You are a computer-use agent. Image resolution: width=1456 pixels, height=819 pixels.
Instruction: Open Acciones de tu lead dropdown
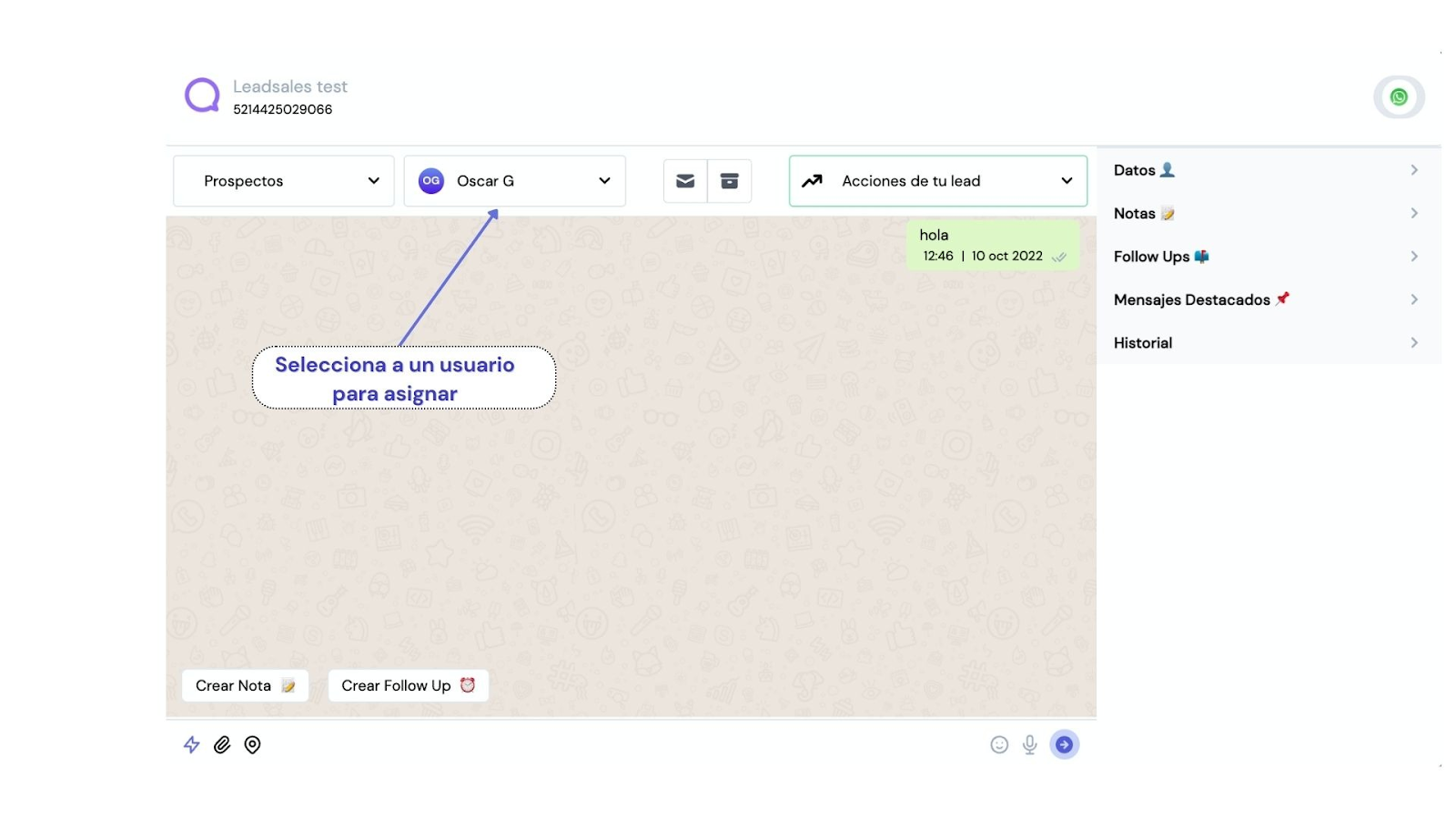coord(938,181)
